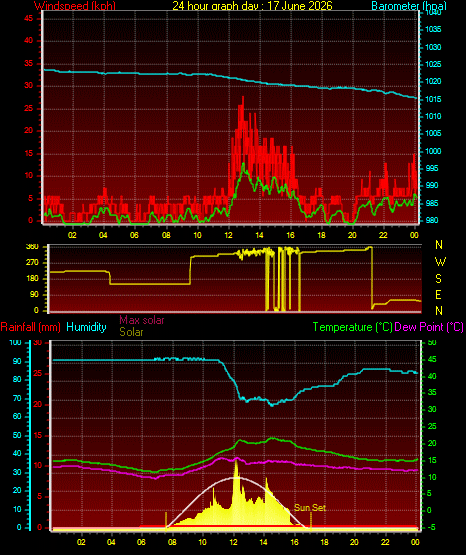Click the "18" hour label under the windspeed chart
The height and width of the screenshot is (555, 466).
(x=321, y=235)
